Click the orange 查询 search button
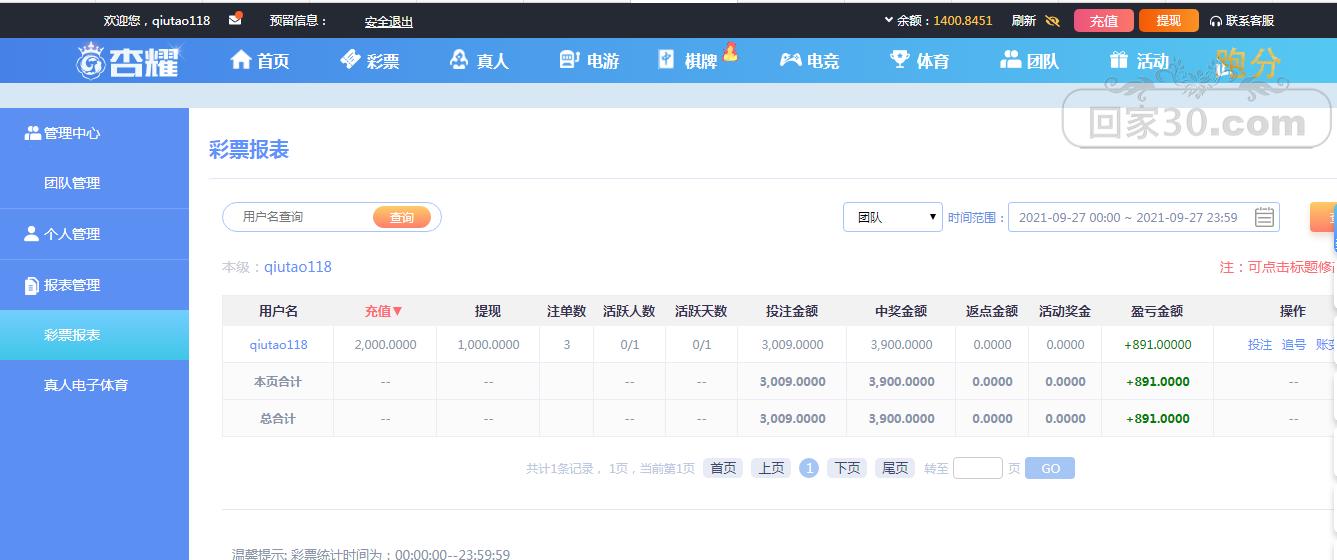Screen dimensions: 1337x560 (x=402, y=217)
